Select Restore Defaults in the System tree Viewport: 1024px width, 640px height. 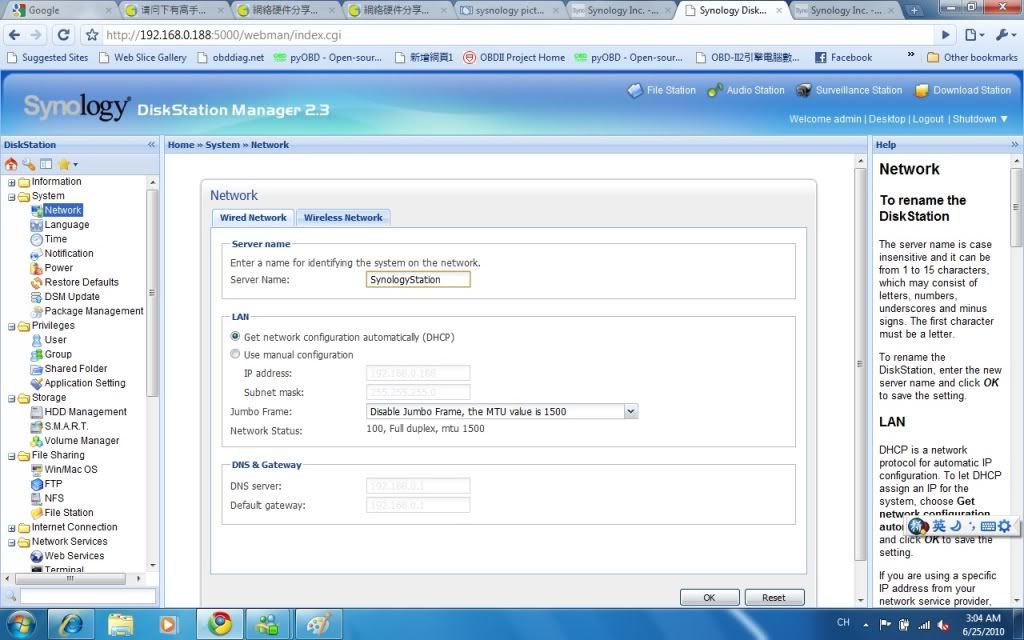point(81,283)
